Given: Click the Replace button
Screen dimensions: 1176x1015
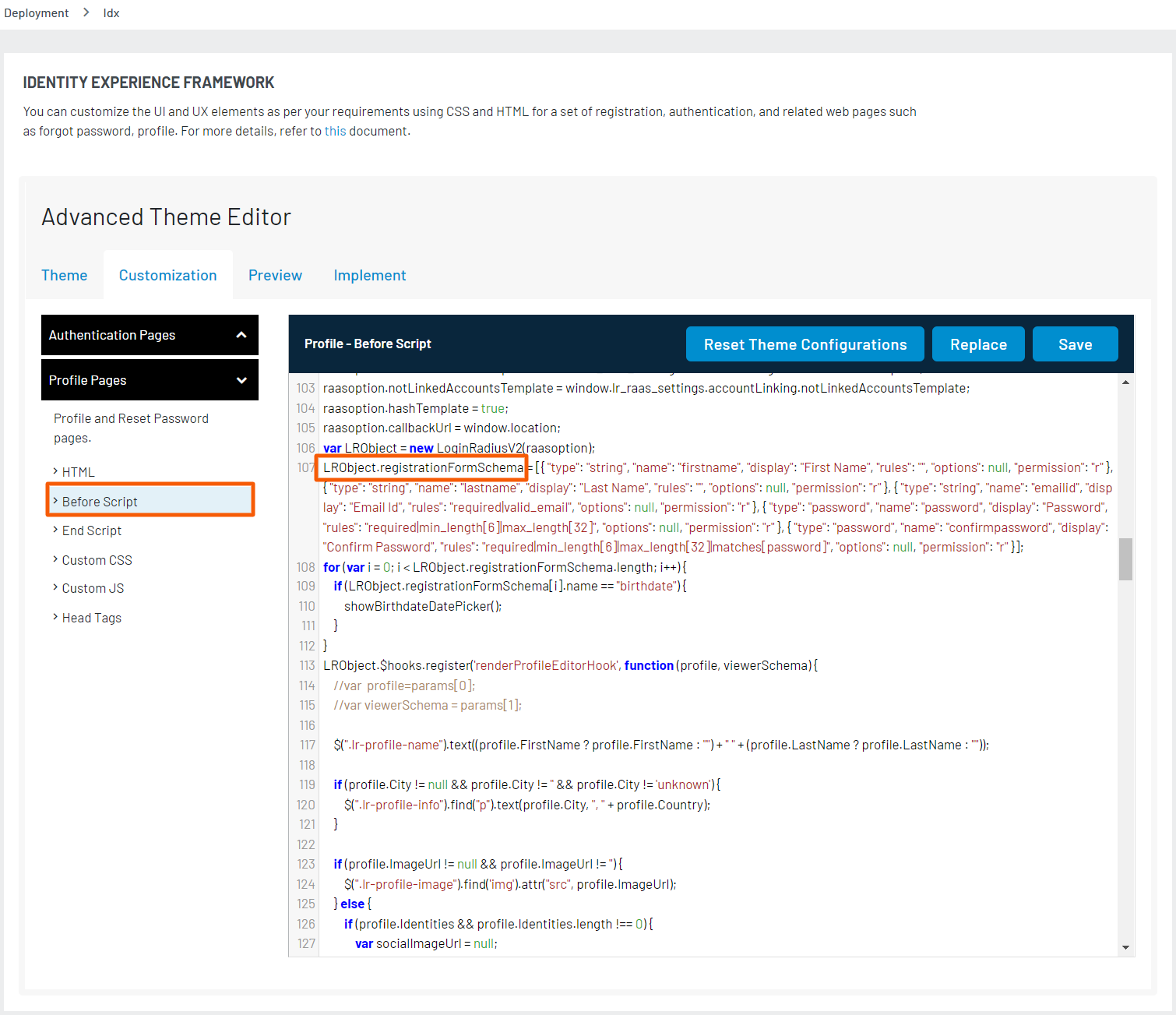Looking at the screenshot, I should (x=978, y=344).
